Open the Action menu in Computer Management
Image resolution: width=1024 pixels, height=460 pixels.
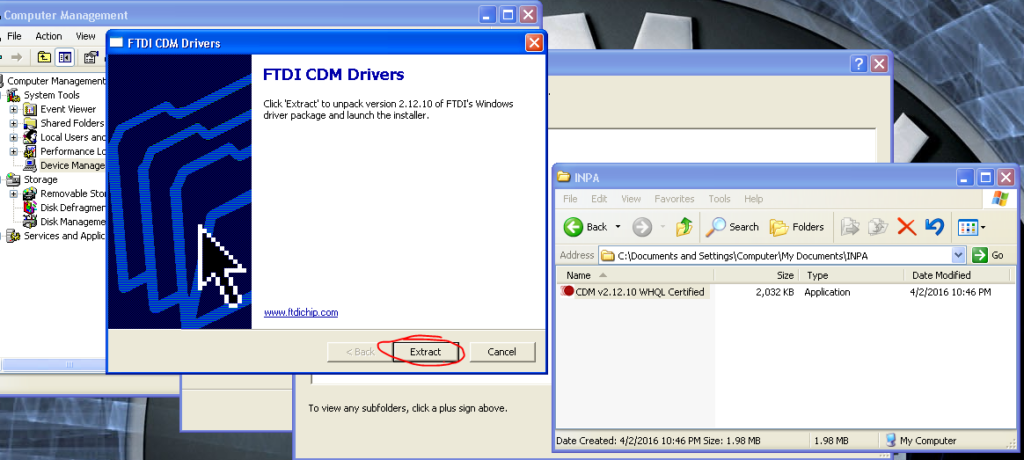click(x=48, y=36)
